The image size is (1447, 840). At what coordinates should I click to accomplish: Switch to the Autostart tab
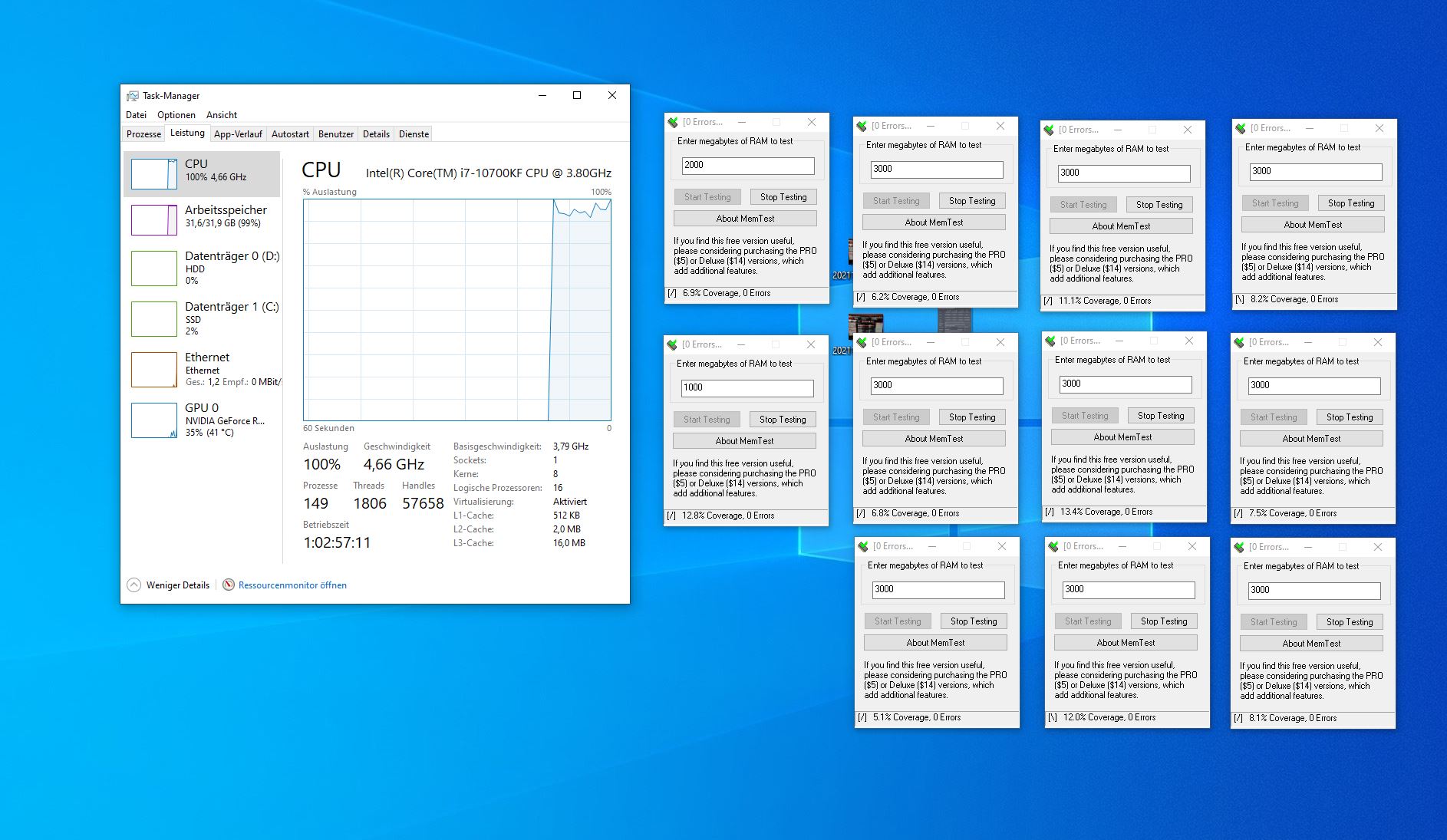pos(290,134)
